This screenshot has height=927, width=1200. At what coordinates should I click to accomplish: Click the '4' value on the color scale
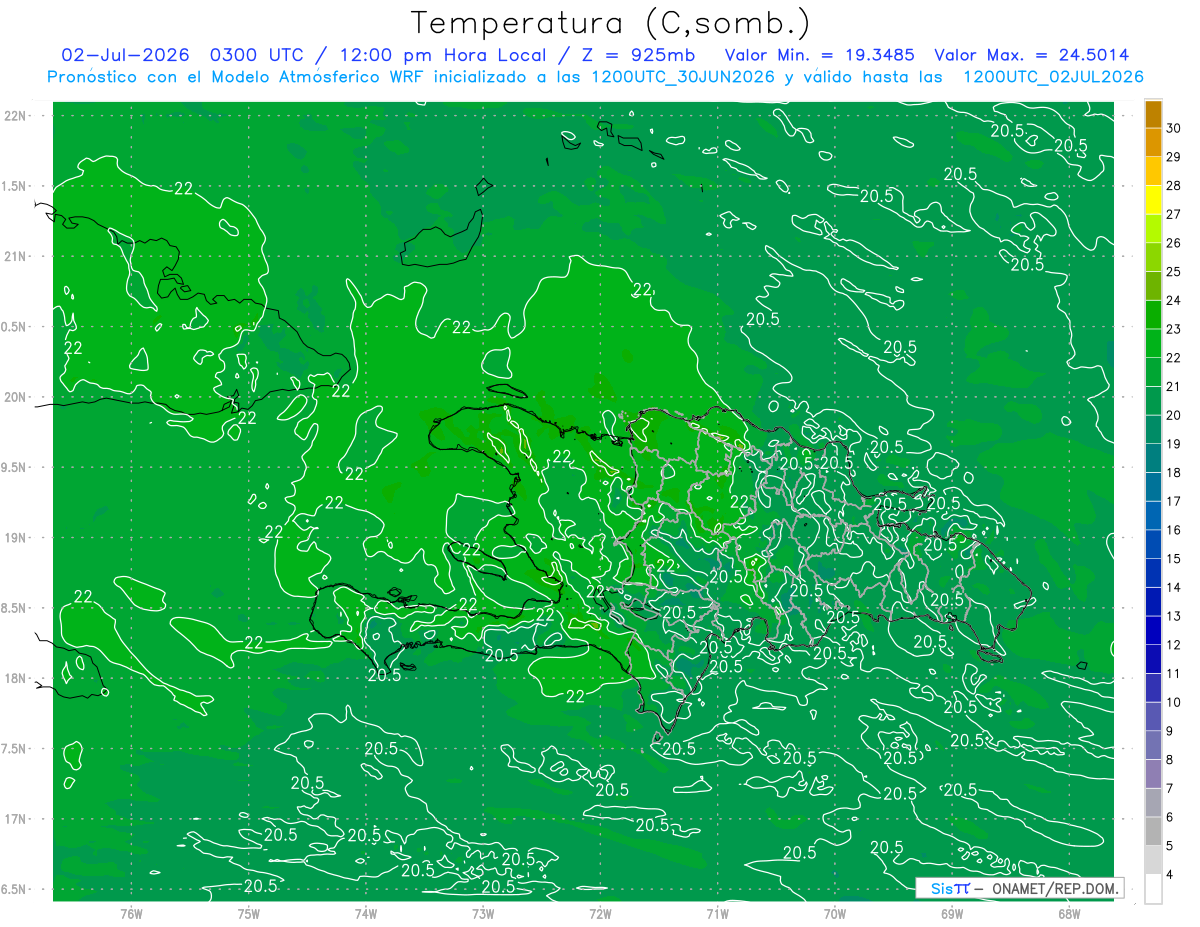[x=1170, y=875]
